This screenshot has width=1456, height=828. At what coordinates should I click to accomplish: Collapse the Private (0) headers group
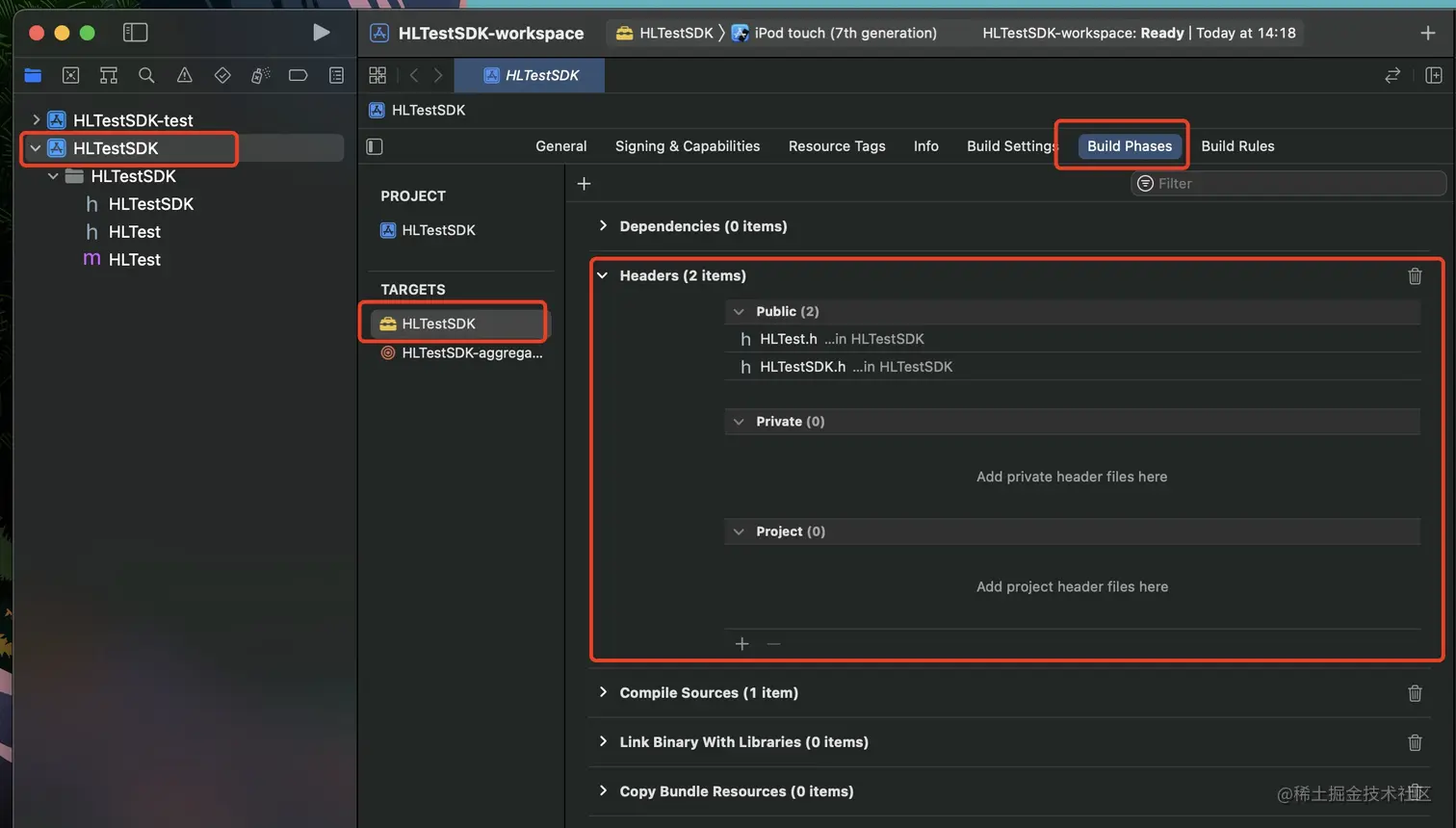739,422
